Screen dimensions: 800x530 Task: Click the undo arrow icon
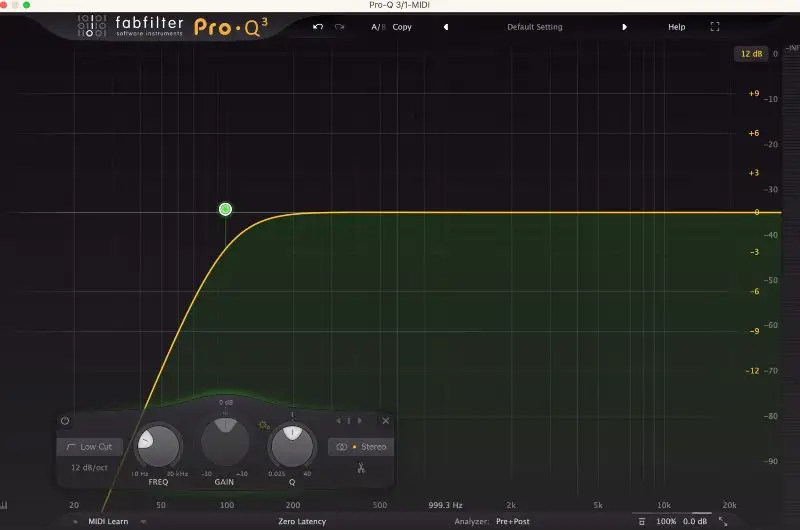pos(318,27)
